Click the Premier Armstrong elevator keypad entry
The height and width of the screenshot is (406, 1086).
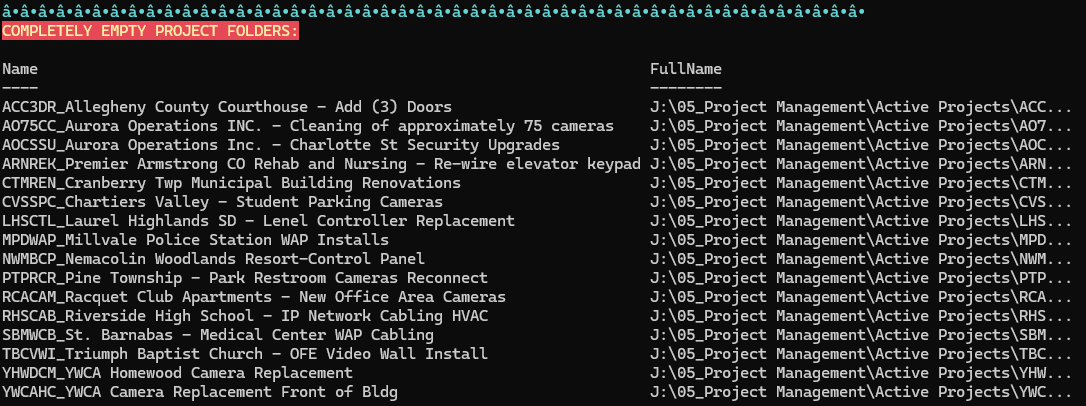[321, 164]
